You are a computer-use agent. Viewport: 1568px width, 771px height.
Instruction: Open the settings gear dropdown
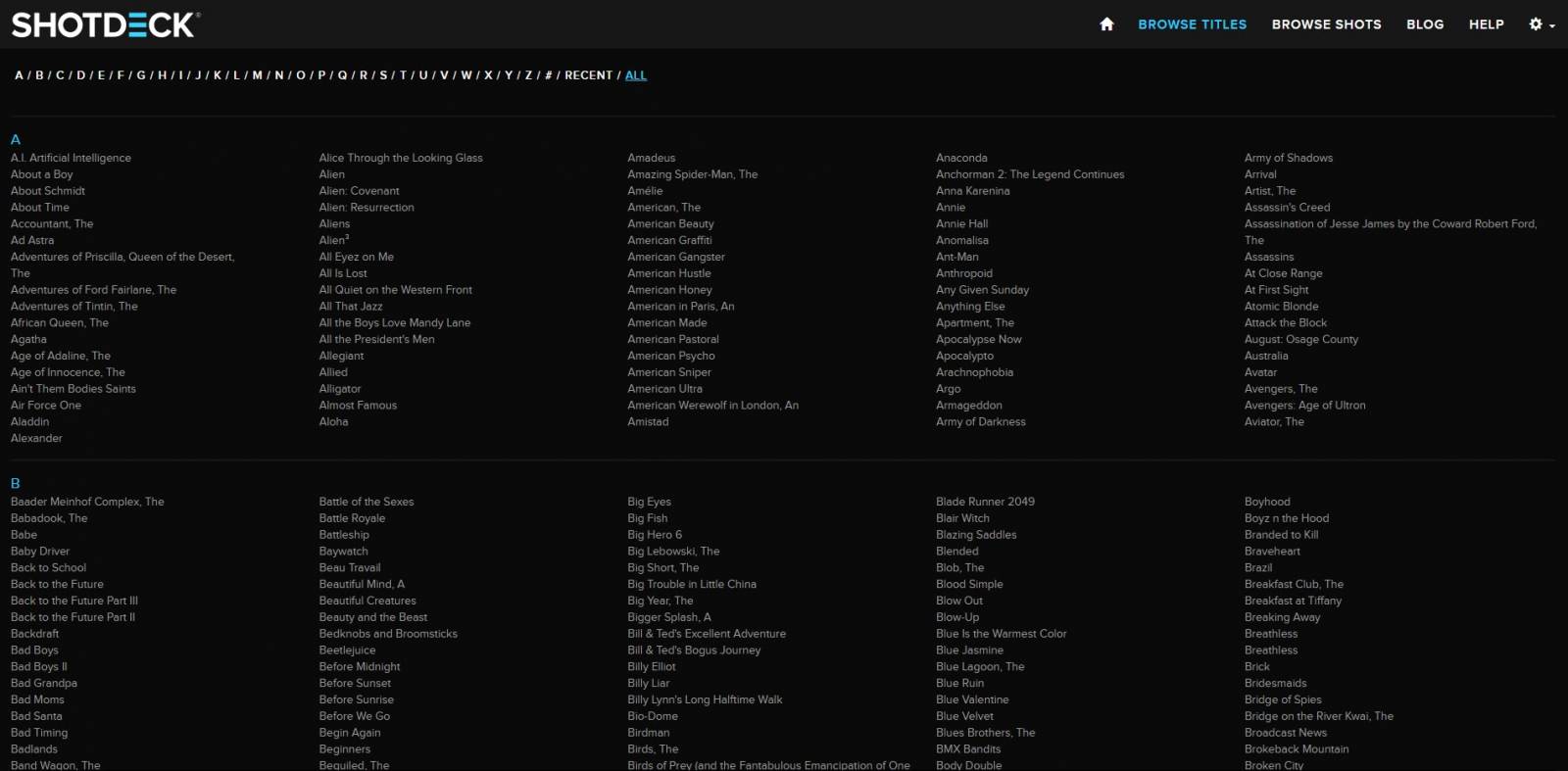point(1541,24)
